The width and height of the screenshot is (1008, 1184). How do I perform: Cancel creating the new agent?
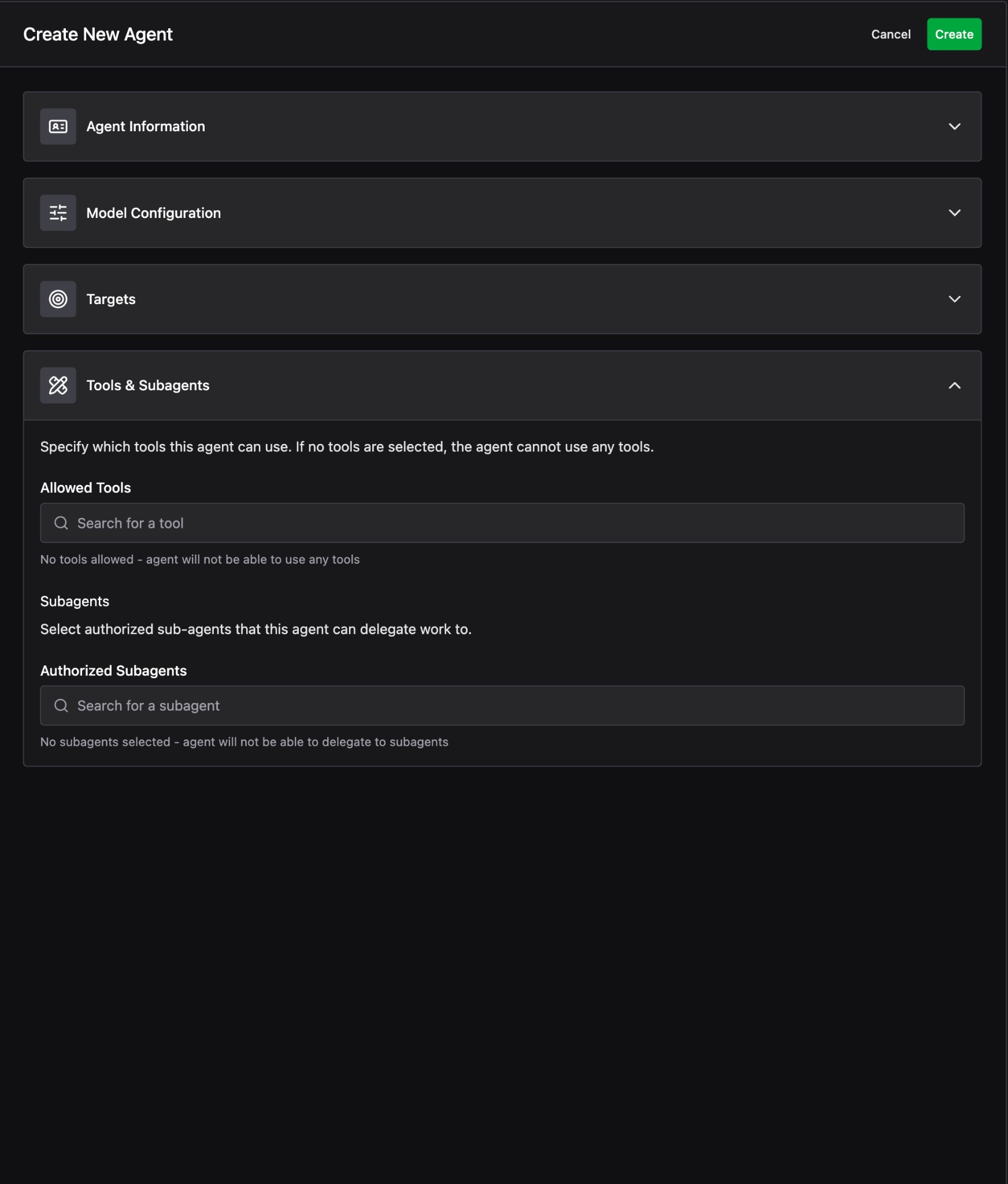click(890, 34)
